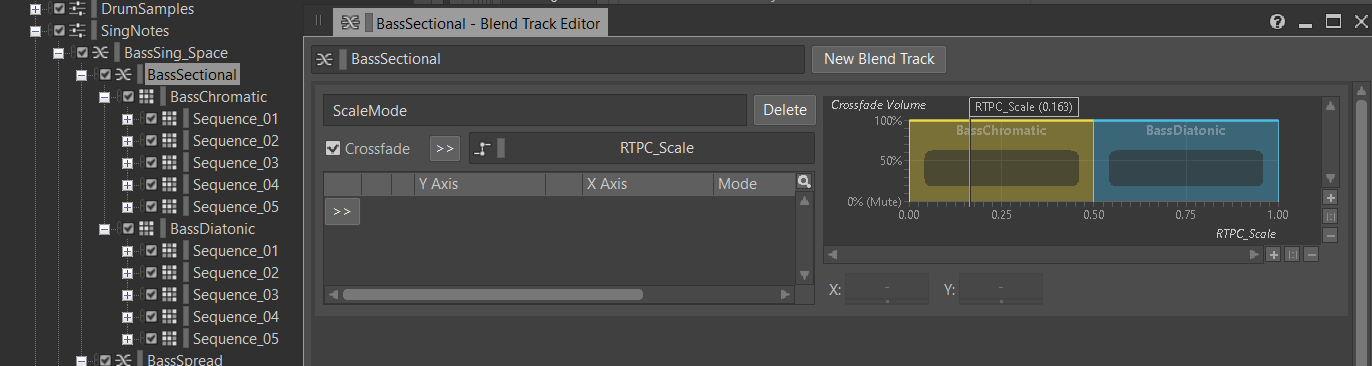Uncheck the SingNotes inclusion checkbox
Image resolution: width=1372 pixels, height=366 pixels.
[x=59, y=31]
